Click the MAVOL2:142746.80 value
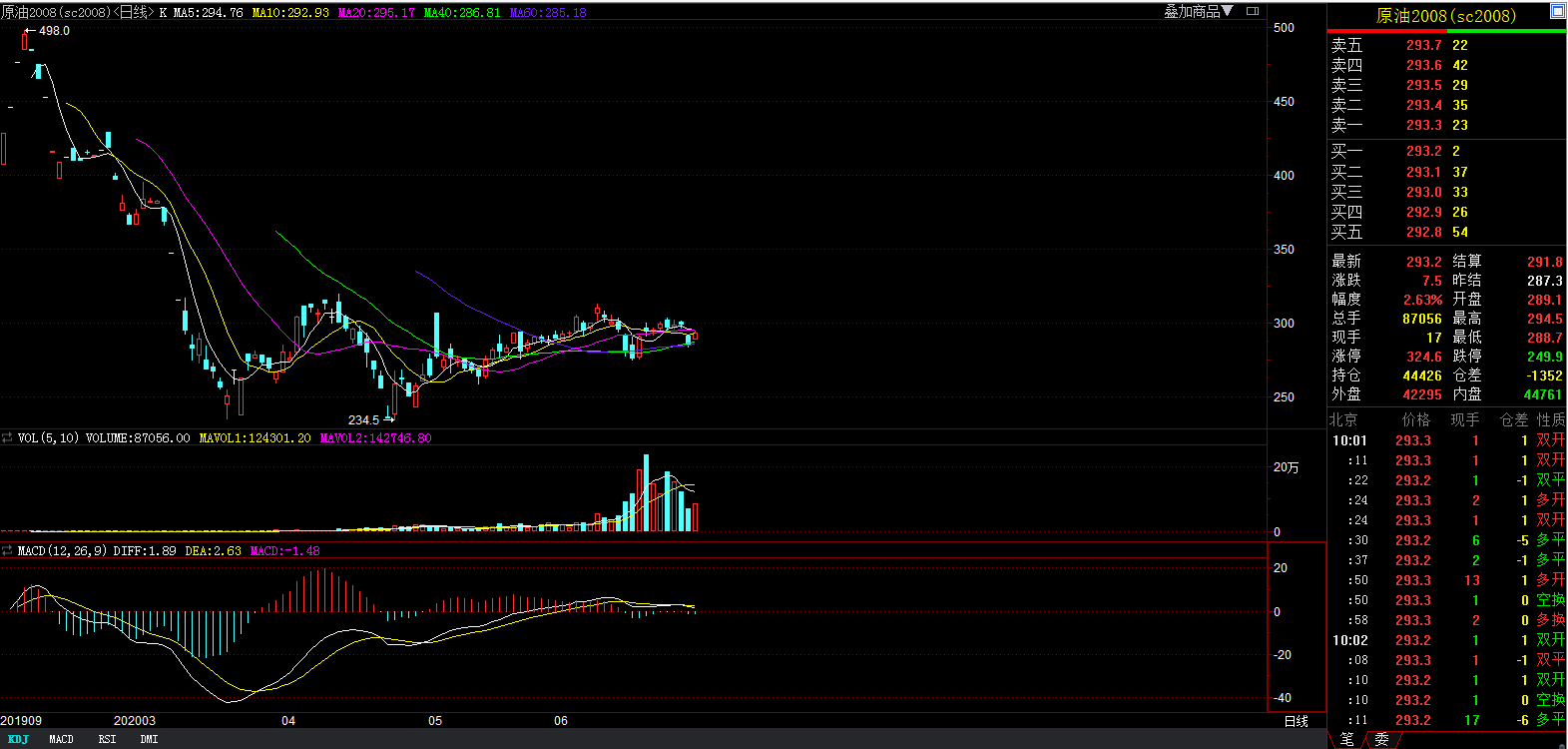The image size is (1568, 749). coord(375,438)
